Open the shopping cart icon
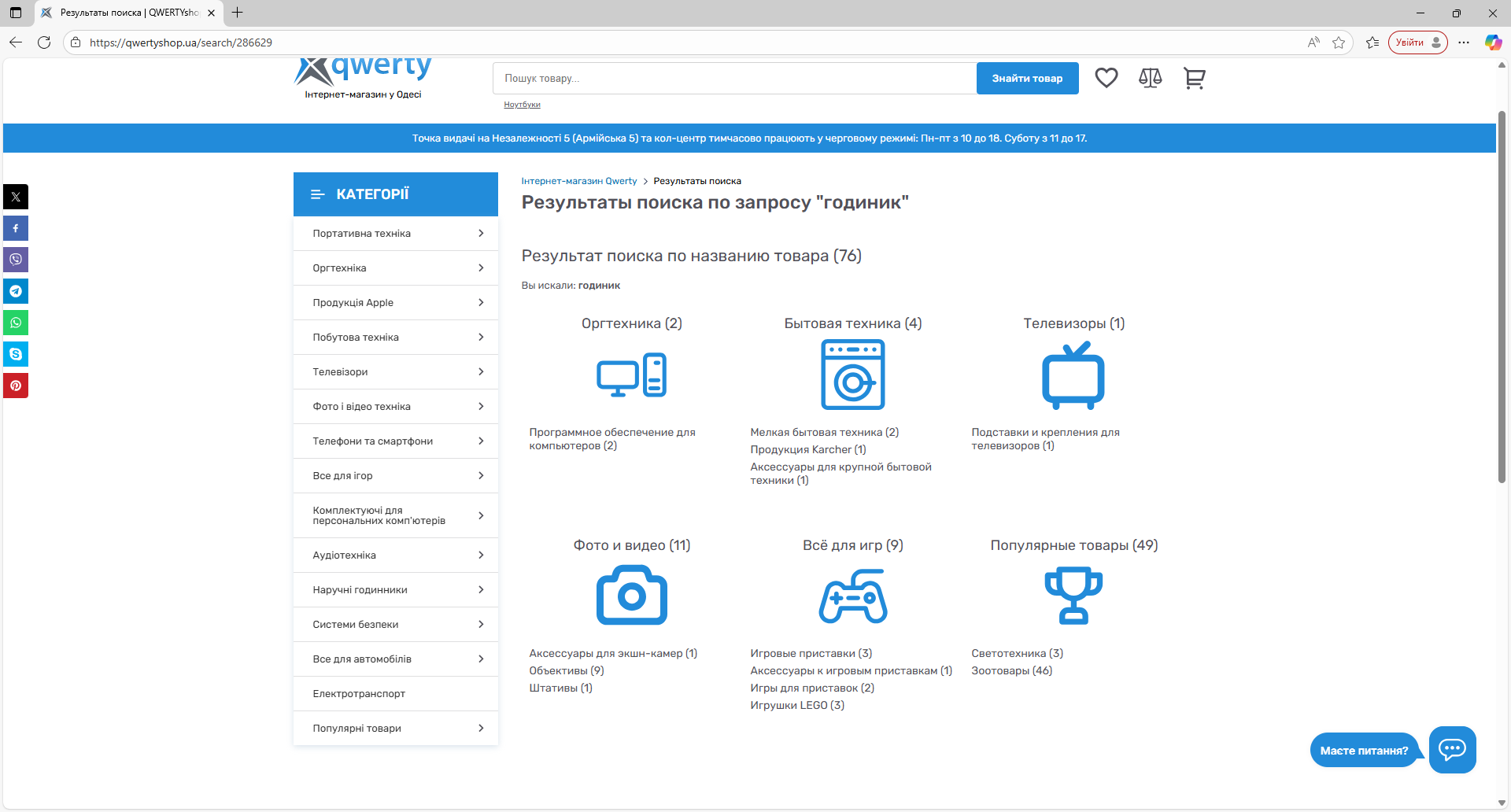Image resolution: width=1511 pixels, height=812 pixels. (1194, 78)
